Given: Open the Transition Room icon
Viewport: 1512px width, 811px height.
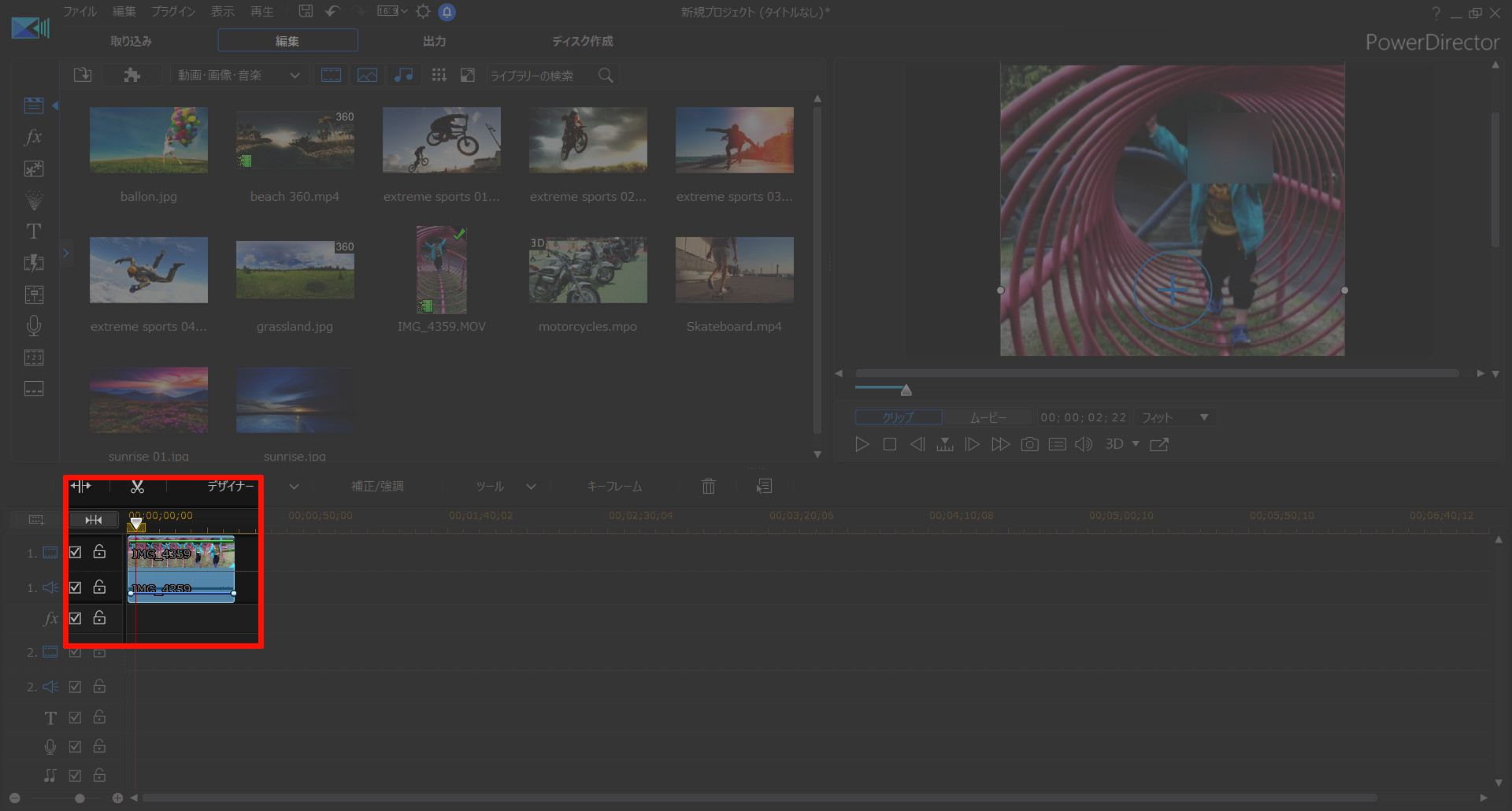Looking at the screenshot, I should coord(34,263).
